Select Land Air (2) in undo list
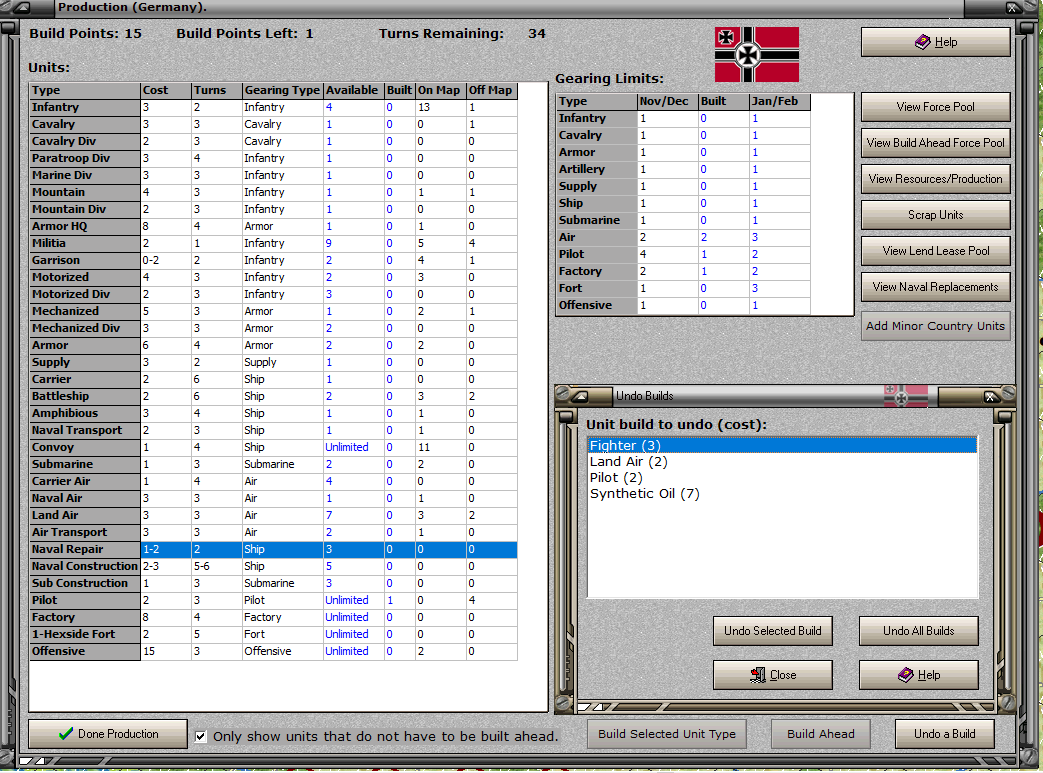This screenshot has height=773, width=1043. click(x=782, y=462)
